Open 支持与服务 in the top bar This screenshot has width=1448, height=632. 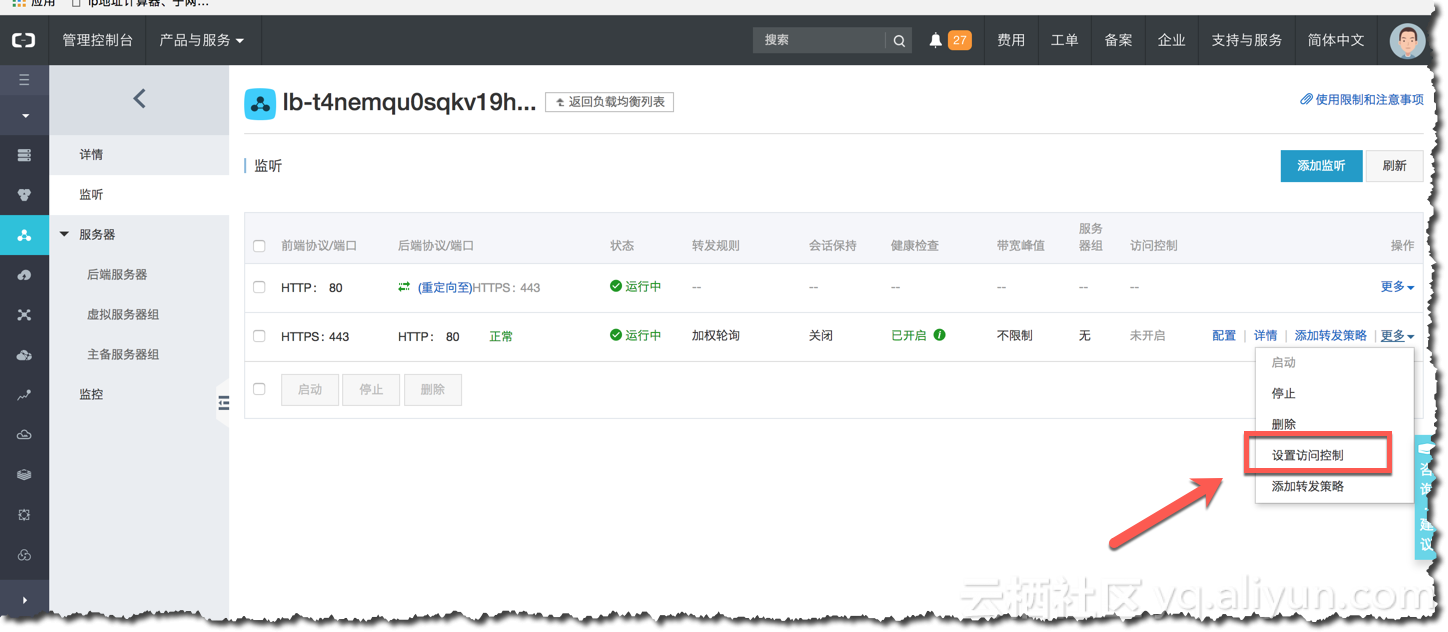1246,40
